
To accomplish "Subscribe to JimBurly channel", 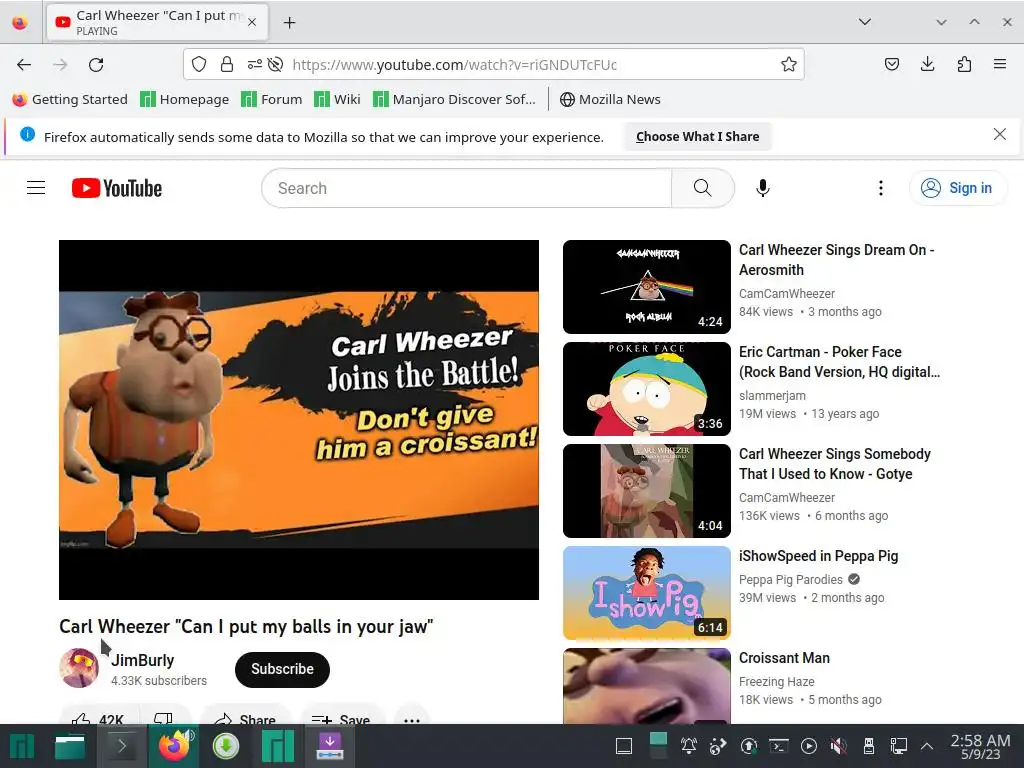I will [x=282, y=669].
